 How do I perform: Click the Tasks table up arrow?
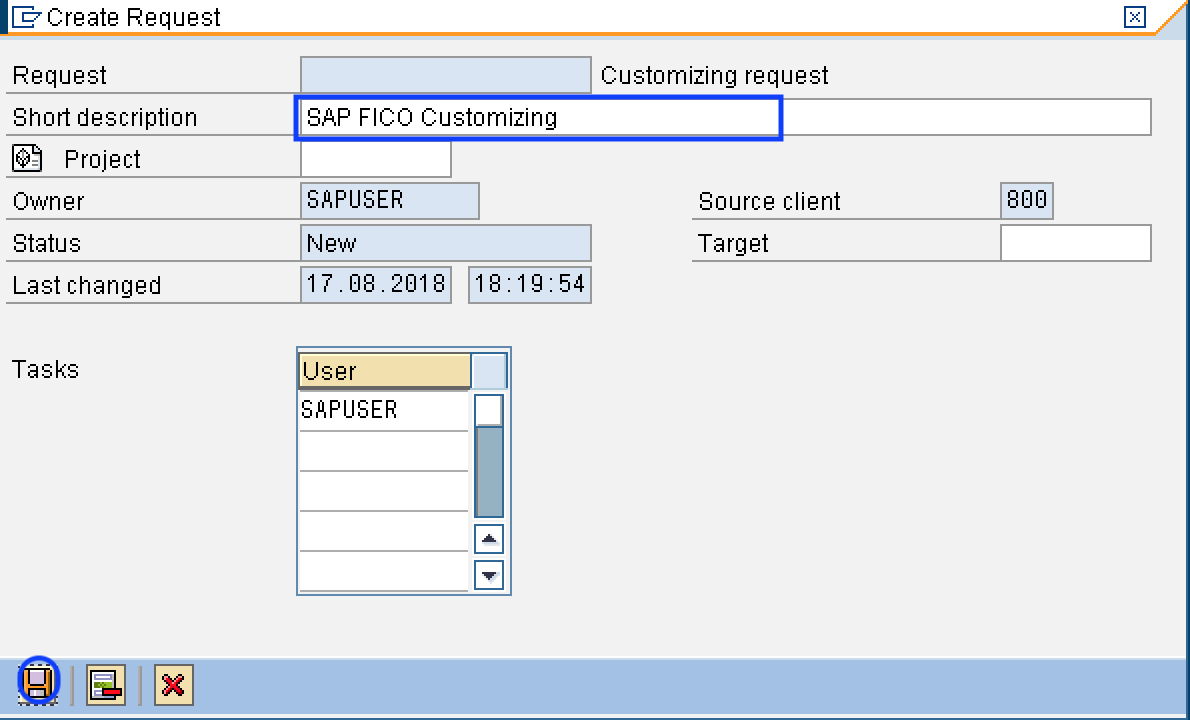(489, 539)
